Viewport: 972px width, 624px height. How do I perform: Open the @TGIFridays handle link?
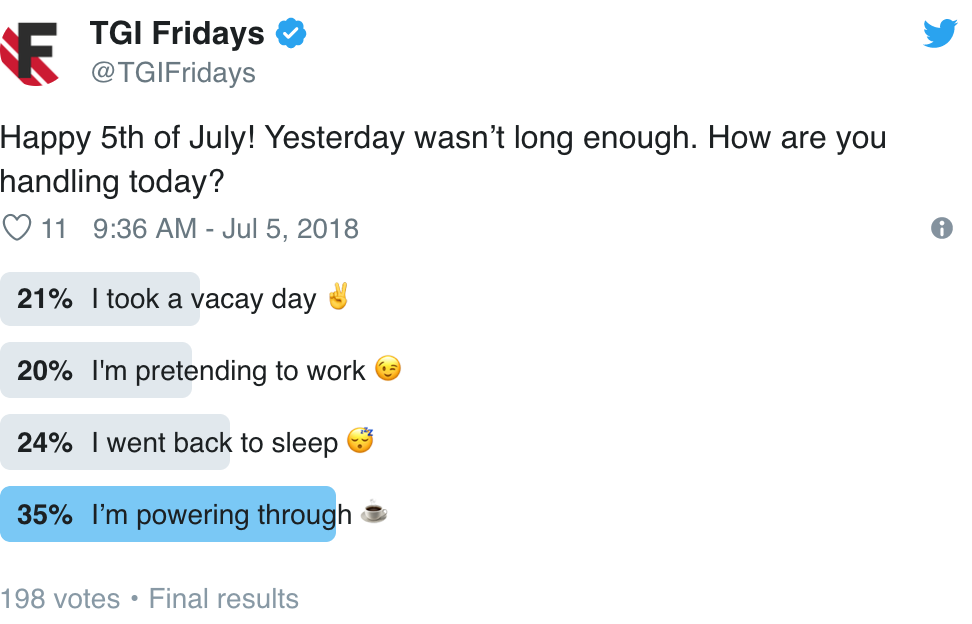173,73
